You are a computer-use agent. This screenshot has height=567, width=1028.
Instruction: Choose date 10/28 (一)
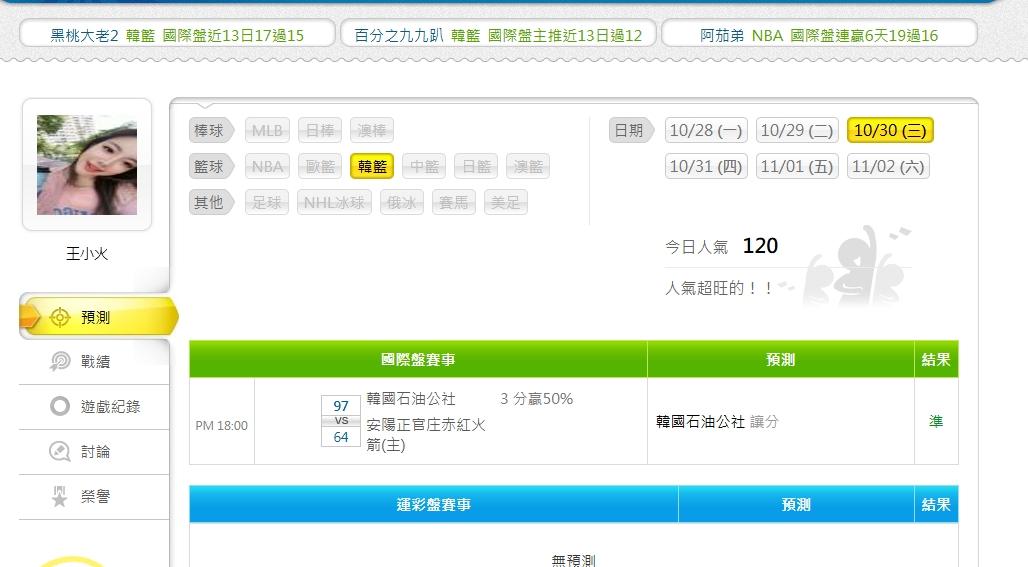click(x=706, y=130)
